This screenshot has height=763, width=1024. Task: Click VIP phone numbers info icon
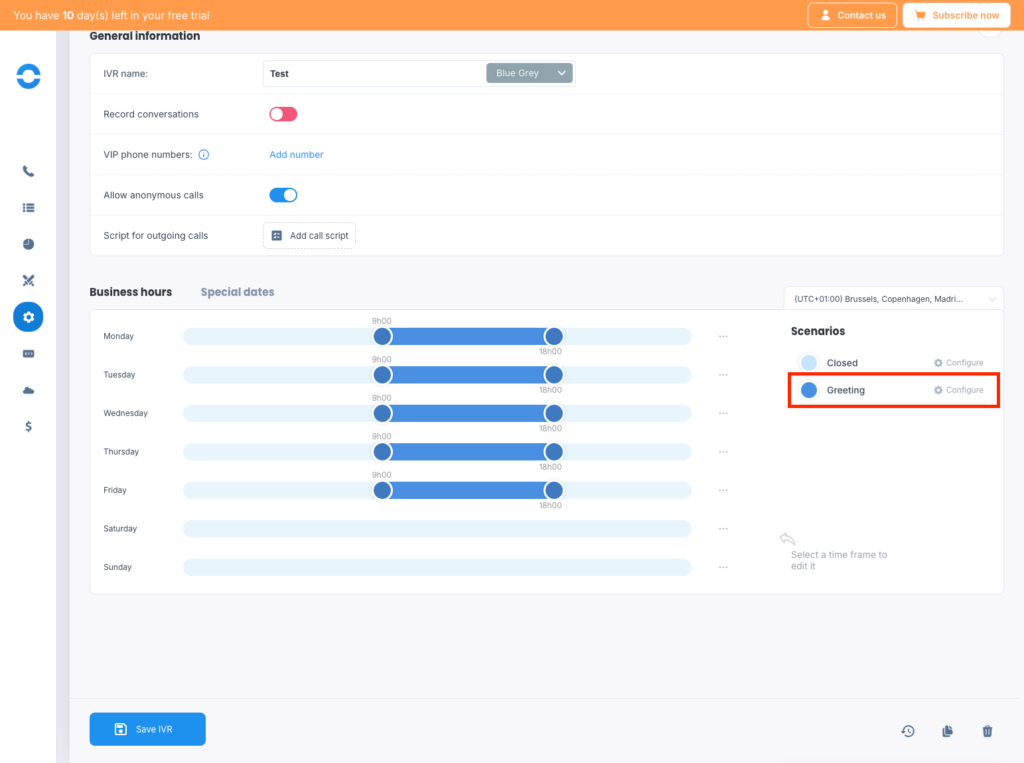204,155
